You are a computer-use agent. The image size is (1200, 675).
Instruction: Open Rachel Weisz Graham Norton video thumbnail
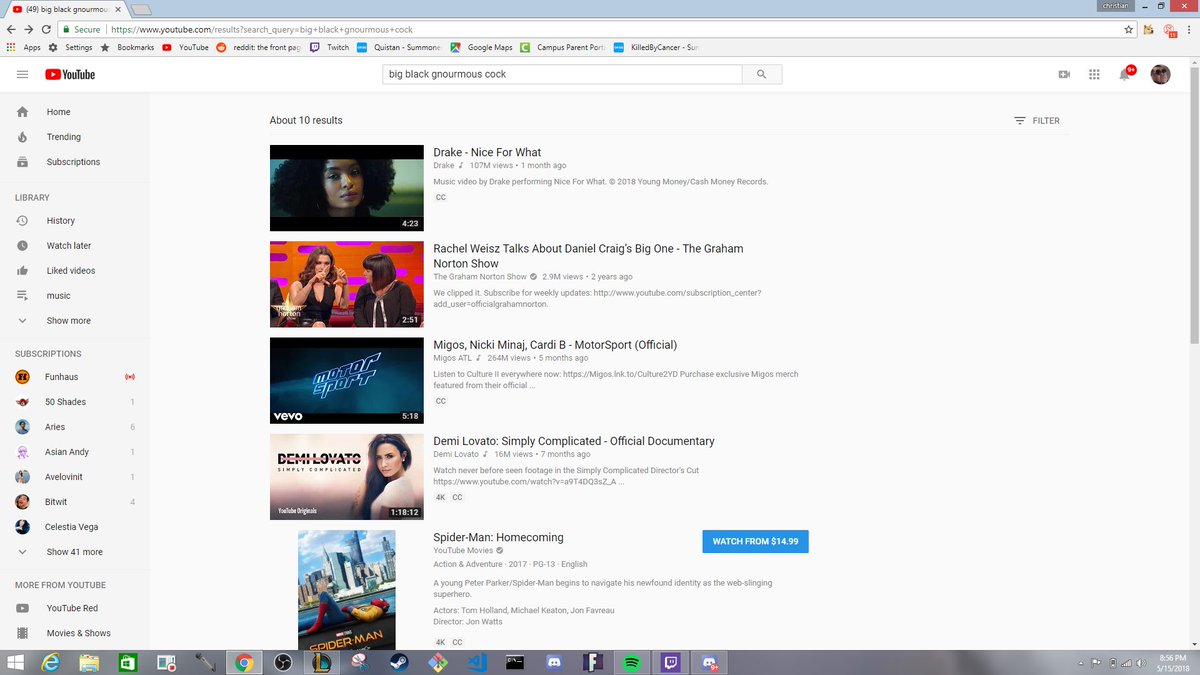(x=347, y=284)
